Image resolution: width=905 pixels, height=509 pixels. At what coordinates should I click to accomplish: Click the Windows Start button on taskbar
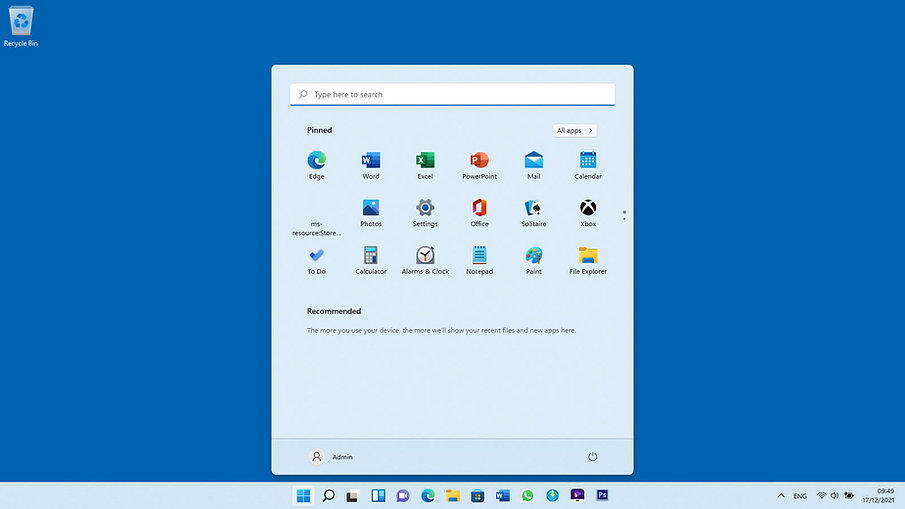click(x=303, y=495)
